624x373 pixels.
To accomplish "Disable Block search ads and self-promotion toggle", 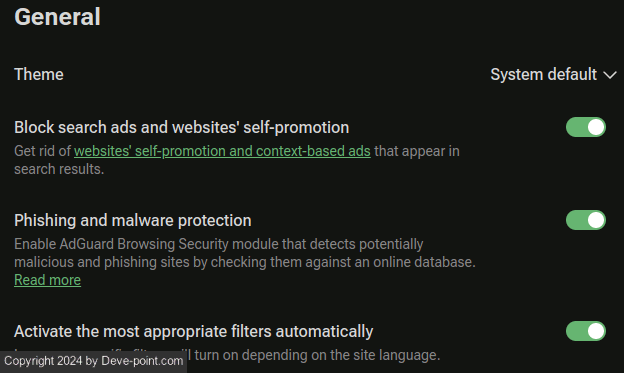I will (586, 127).
